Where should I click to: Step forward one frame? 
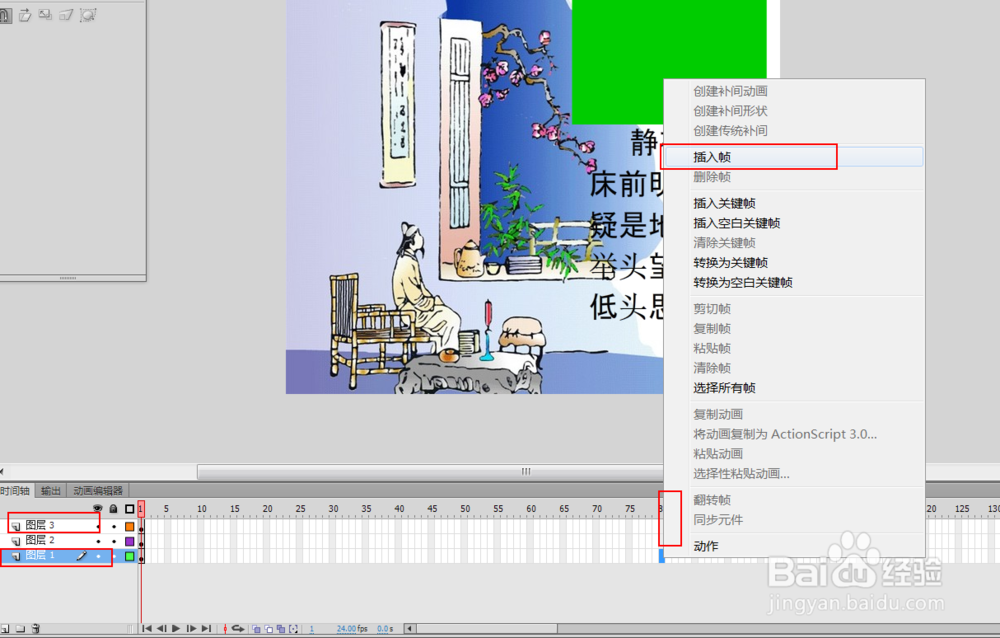coord(191,628)
